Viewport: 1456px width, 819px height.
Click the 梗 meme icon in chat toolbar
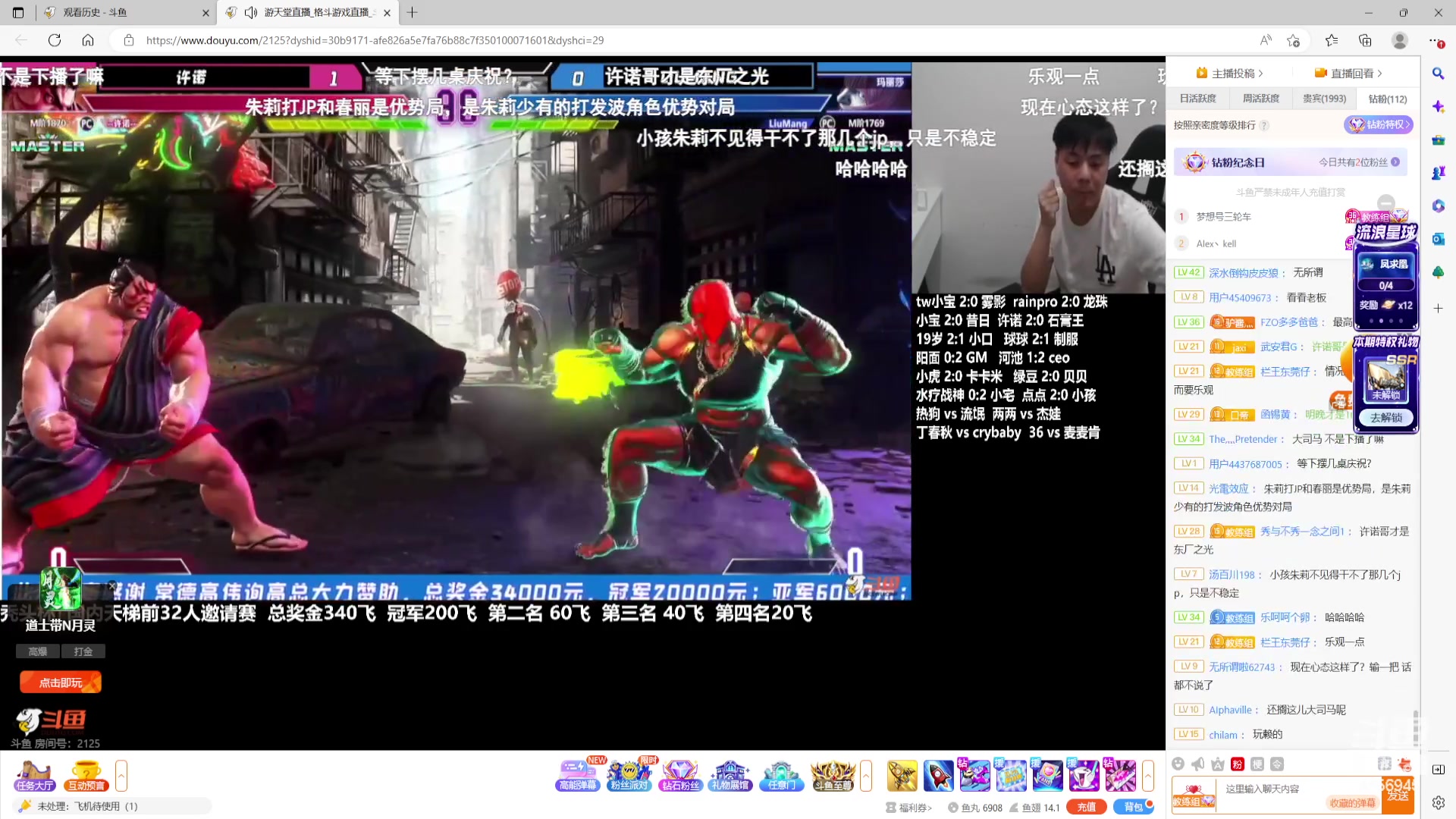(x=1257, y=764)
